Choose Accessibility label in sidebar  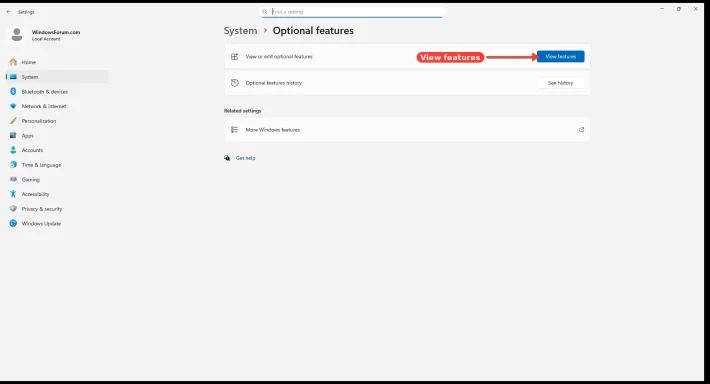tap(35, 194)
